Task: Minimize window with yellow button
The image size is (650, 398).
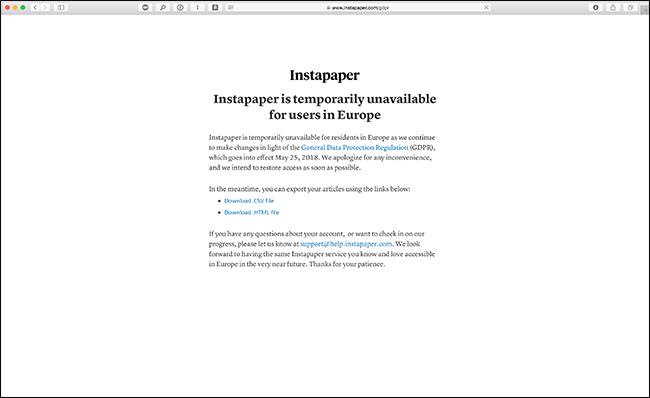Action: pos(15,7)
